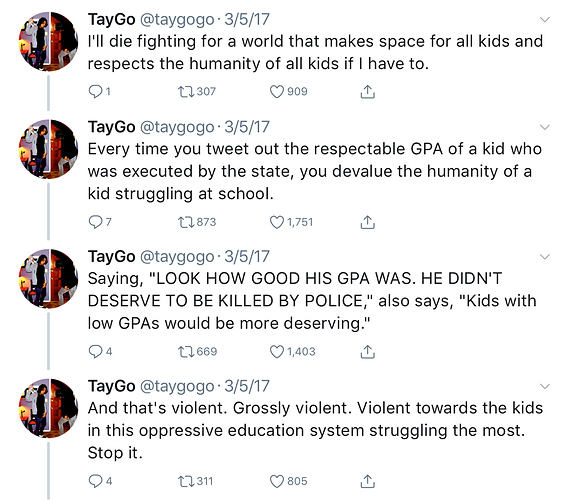
Task: Open dropdown chevron on first tweet
Action: click(544, 19)
